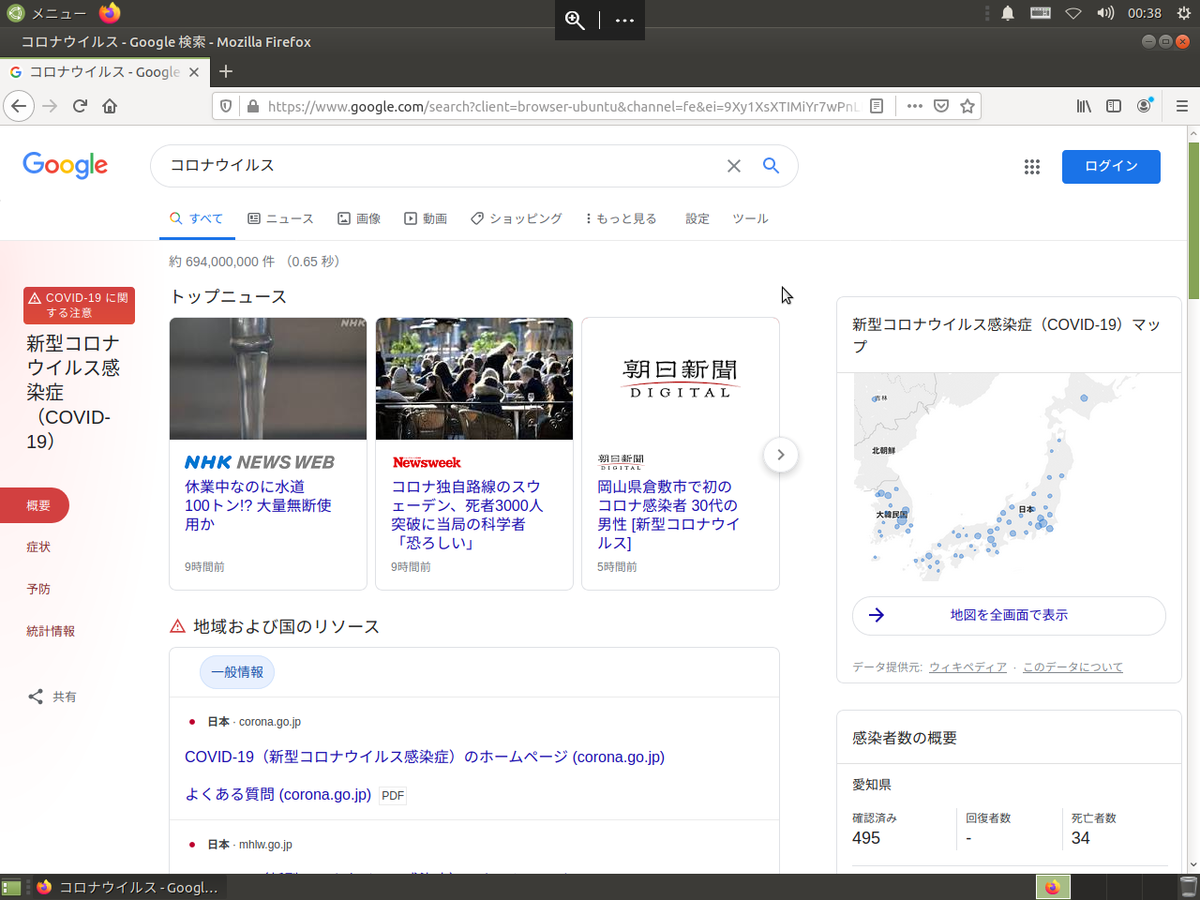Click the Firefox home icon
Viewport: 1200px width, 900px height.
coord(110,106)
